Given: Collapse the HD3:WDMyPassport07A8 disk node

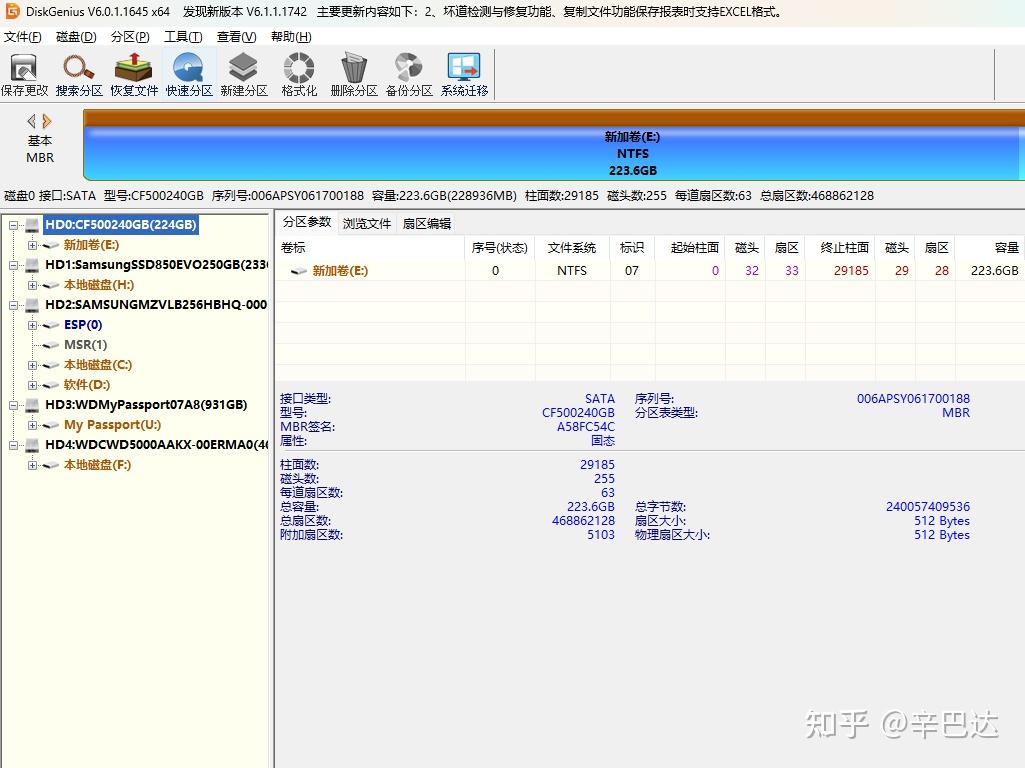Looking at the screenshot, I should pos(13,405).
